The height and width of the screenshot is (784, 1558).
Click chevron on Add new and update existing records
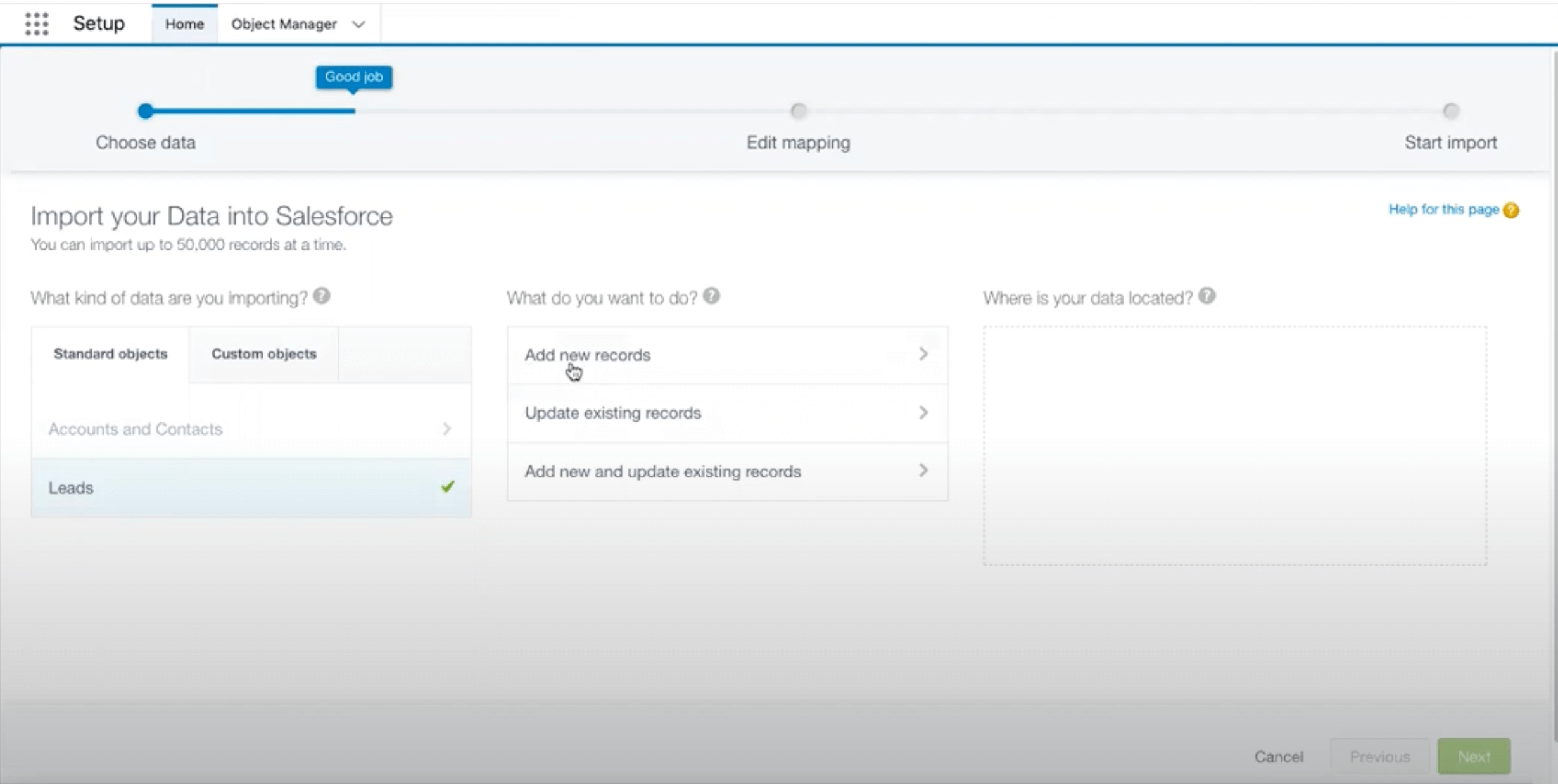pos(923,471)
